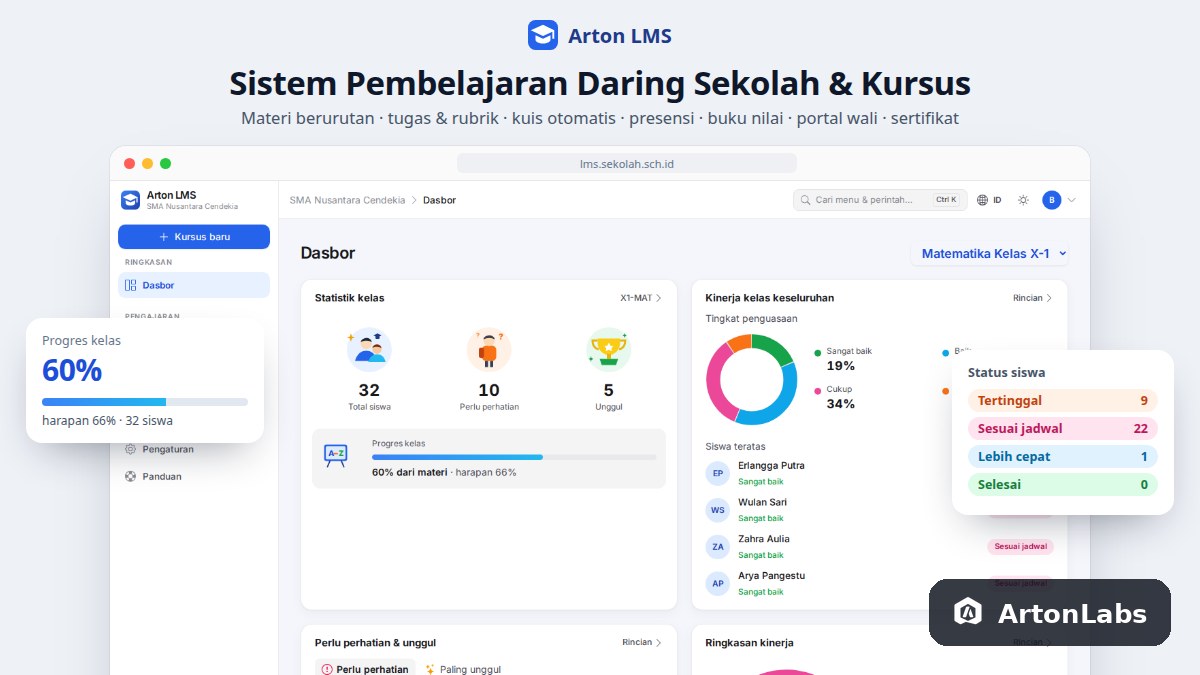Select the Selesai row in Status siswa
This screenshot has width=1200, height=675.
(1063, 485)
